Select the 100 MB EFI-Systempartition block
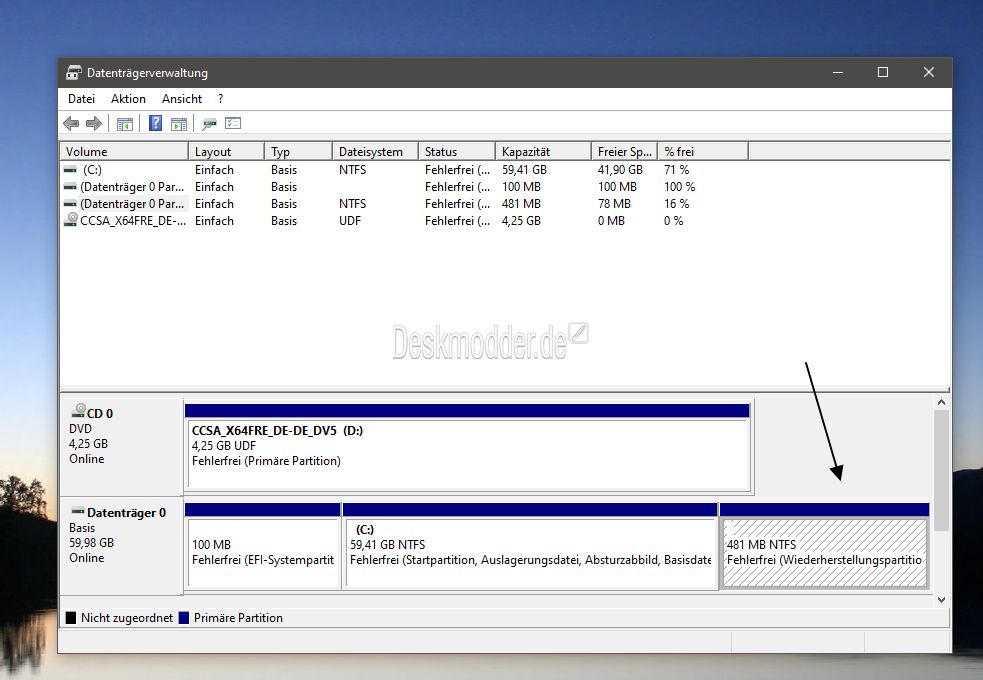Viewport: 983px width, 680px height. [x=263, y=546]
